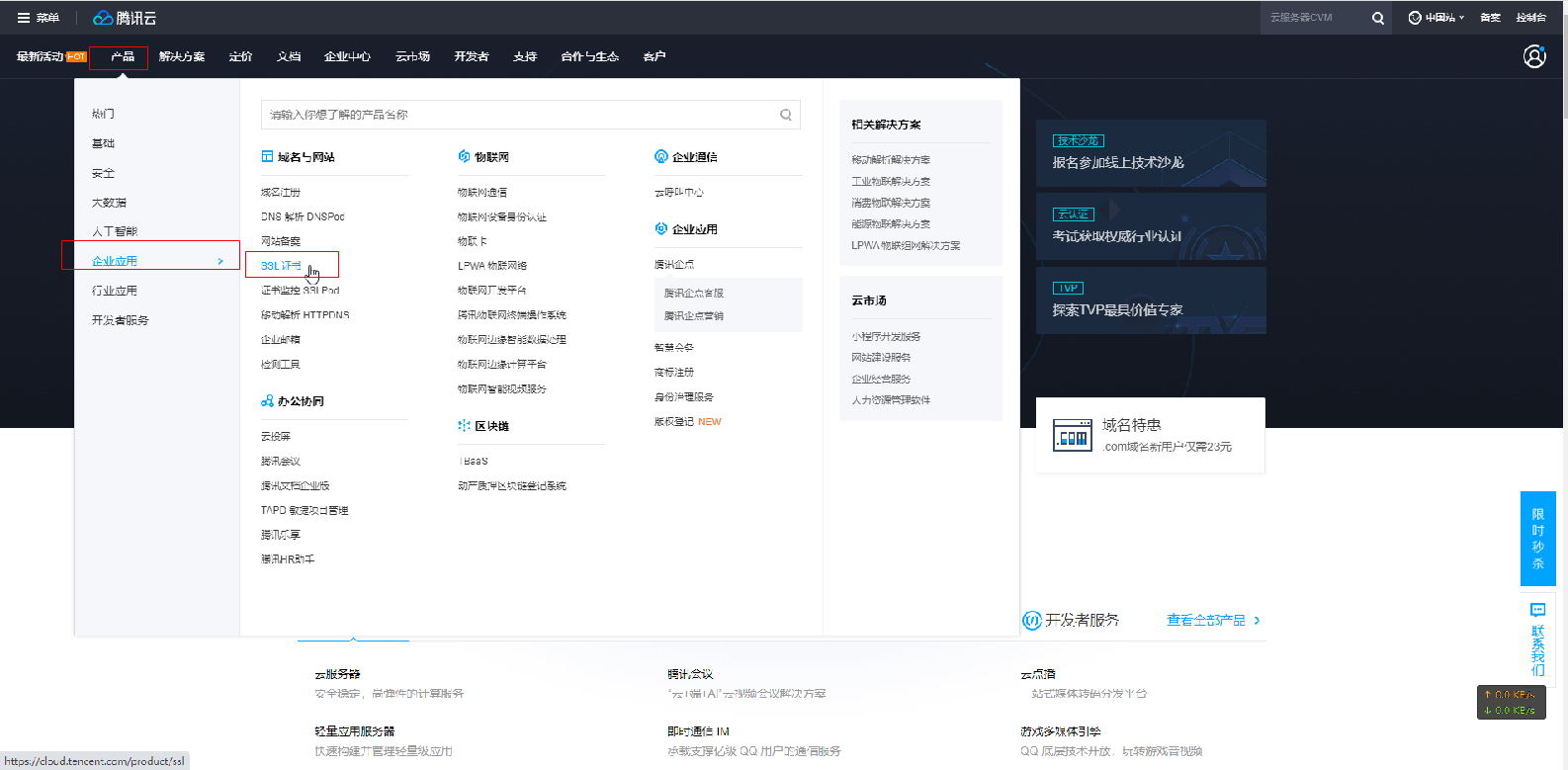Select 行业应用 category in sidebar

click(x=115, y=291)
